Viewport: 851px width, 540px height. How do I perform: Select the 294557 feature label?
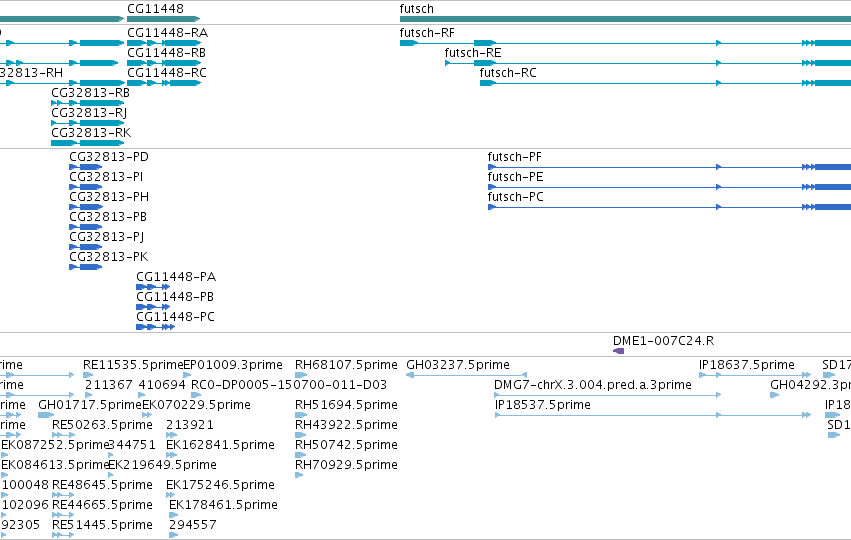pyautogui.click(x=193, y=525)
